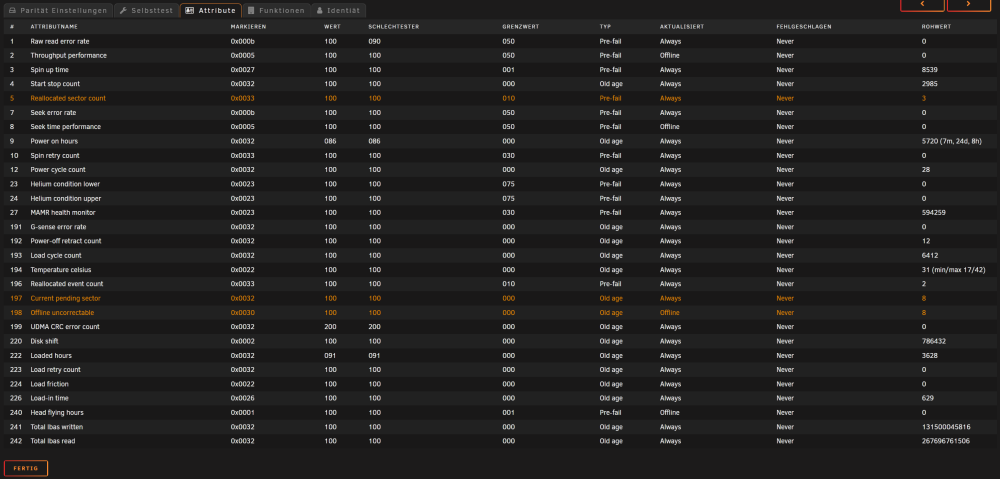The width and height of the screenshot is (1000, 479).
Task: Select the Attribute tab
Action: point(211,10)
